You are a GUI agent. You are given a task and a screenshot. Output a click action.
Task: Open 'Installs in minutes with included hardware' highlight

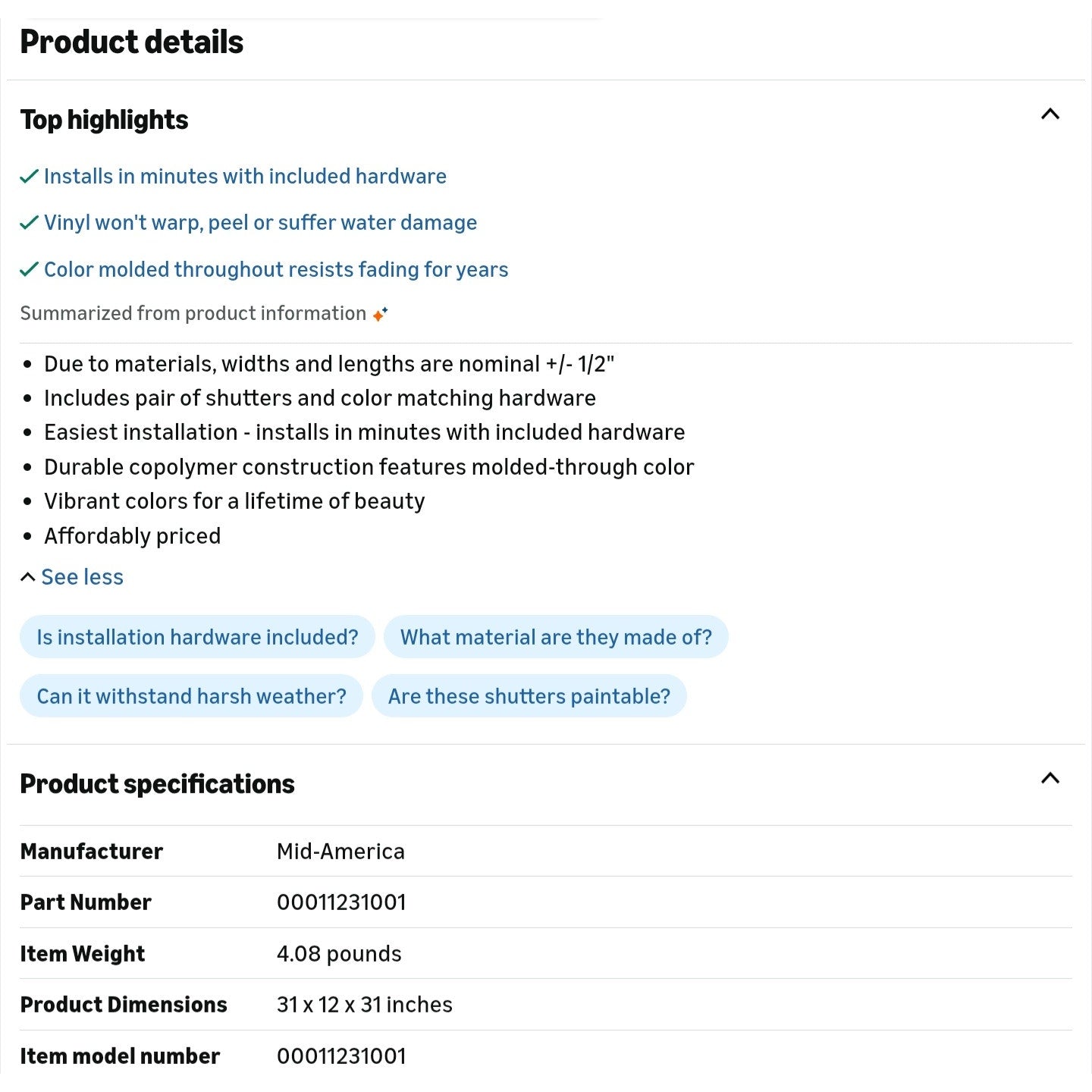click(x=245, y=177)
